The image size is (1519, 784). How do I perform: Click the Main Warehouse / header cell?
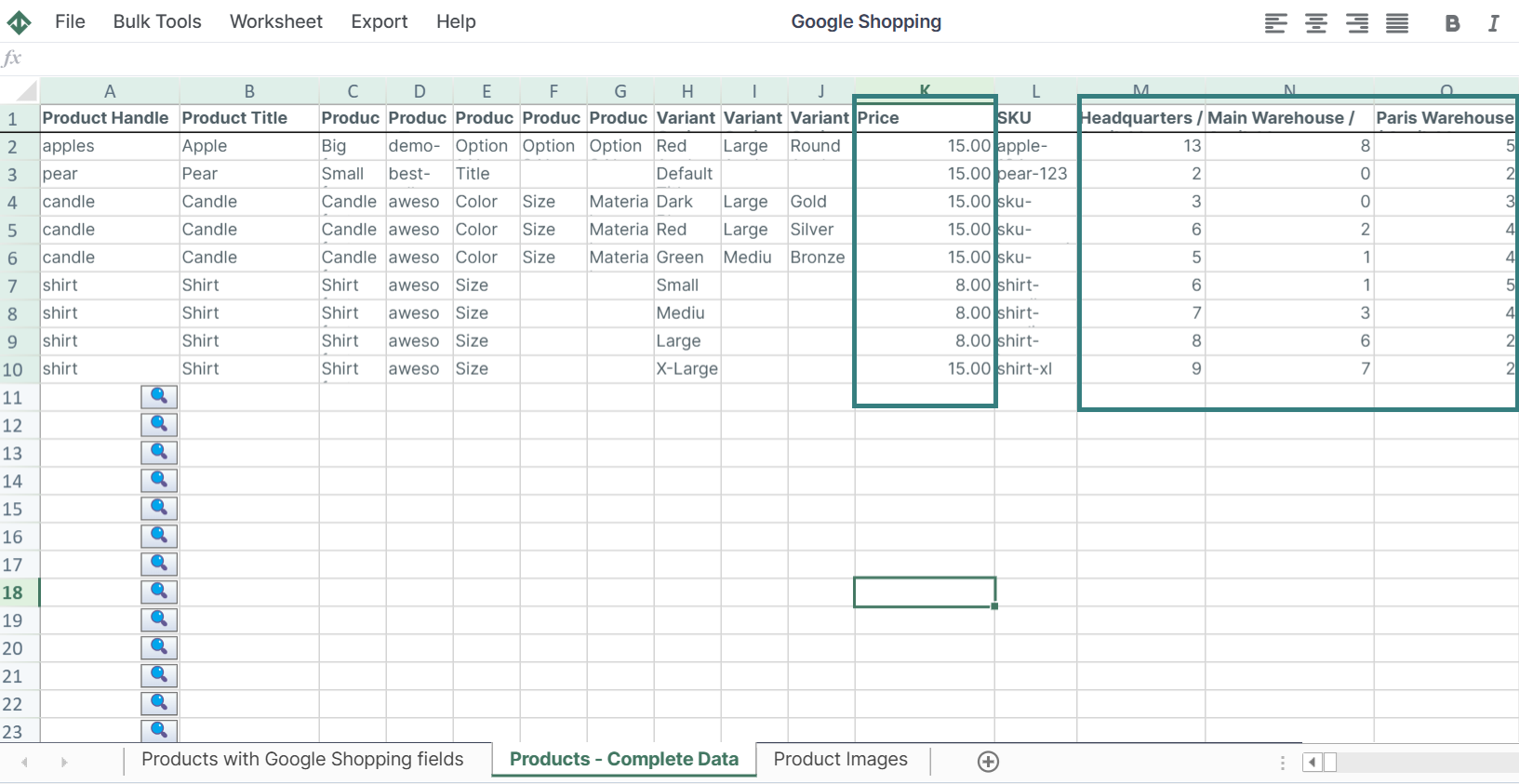1290,118
